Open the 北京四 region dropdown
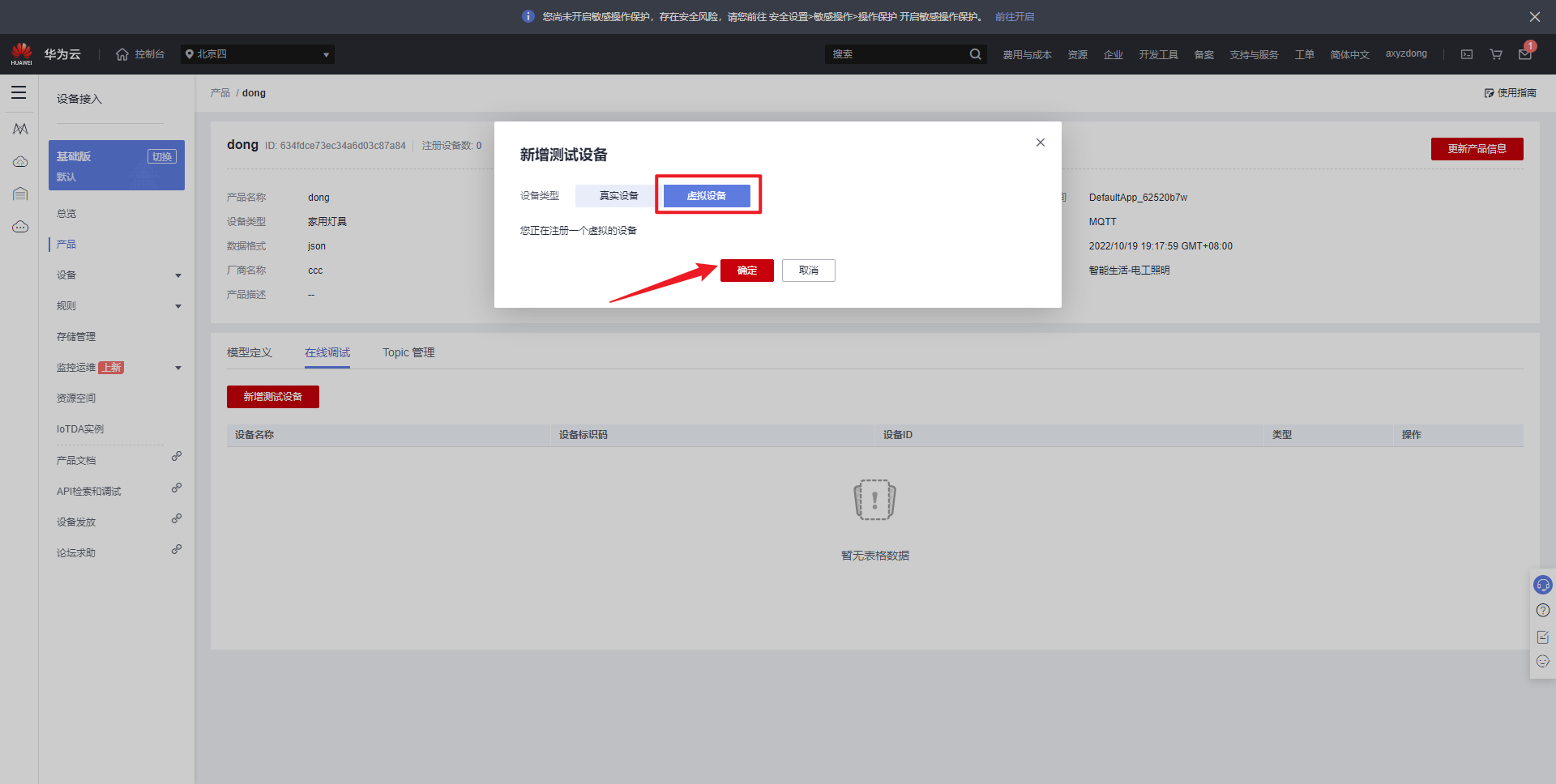Screen dimensions: 1556x784 [258, 54]
